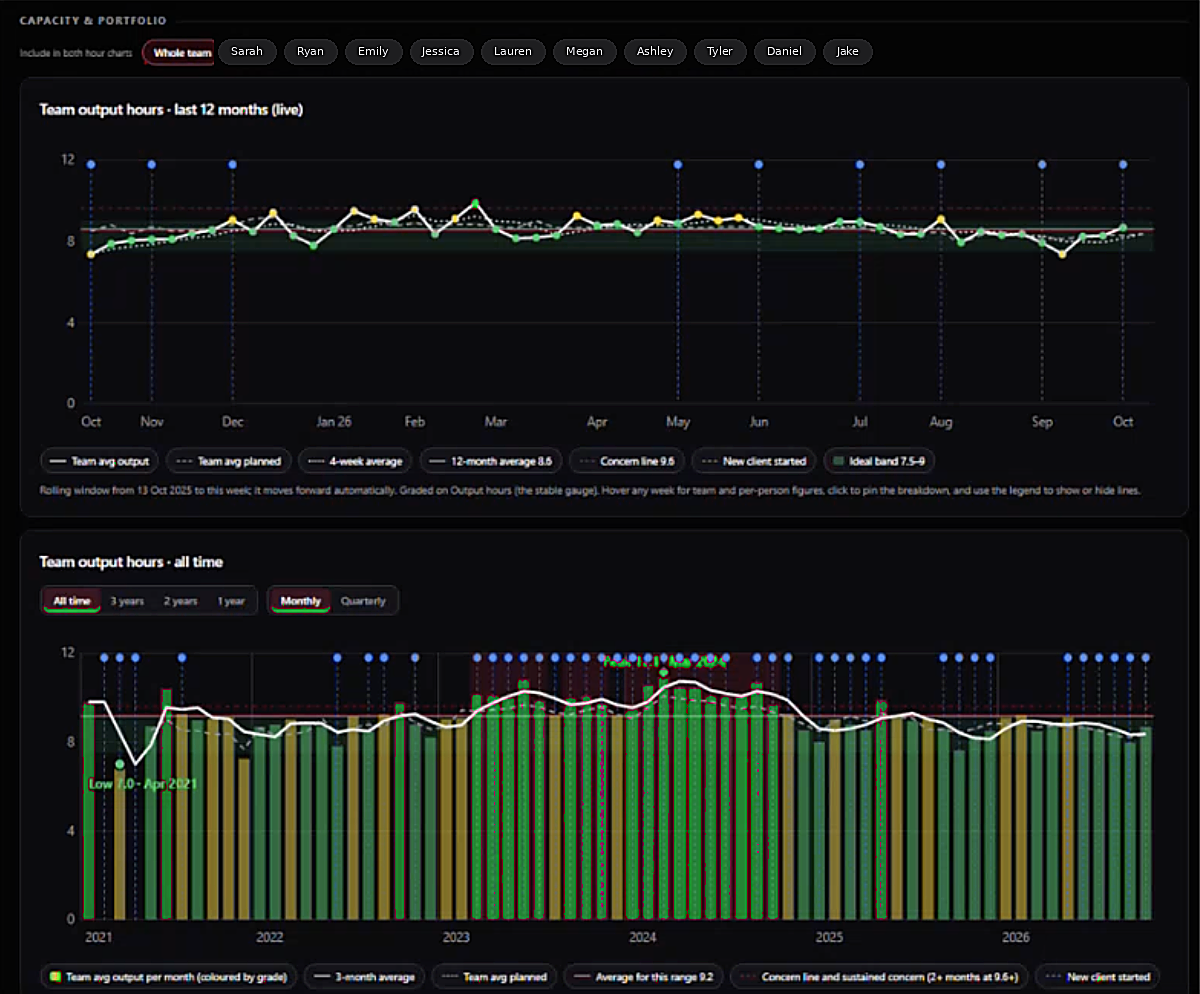Filter hour charts by Ryan
1200x994 pixels.
(310, 52)
